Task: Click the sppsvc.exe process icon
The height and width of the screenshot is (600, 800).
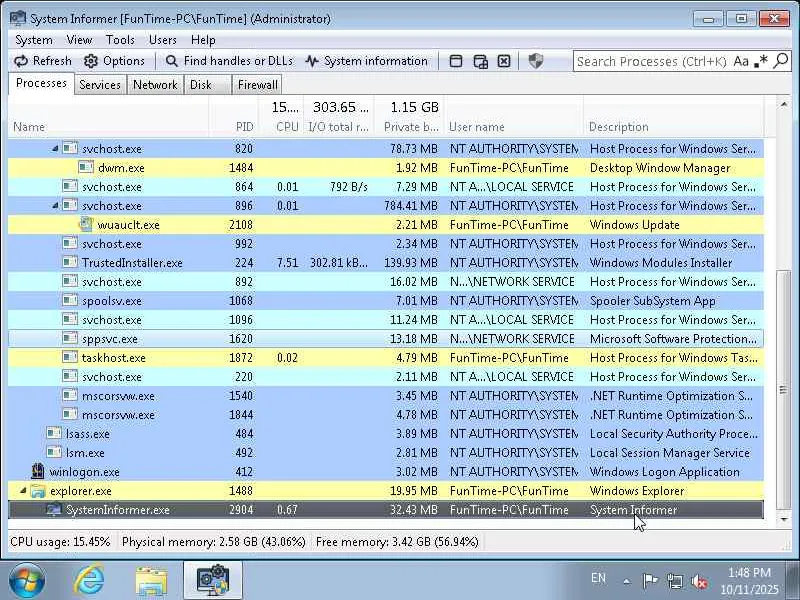Action: pos(70,338)
